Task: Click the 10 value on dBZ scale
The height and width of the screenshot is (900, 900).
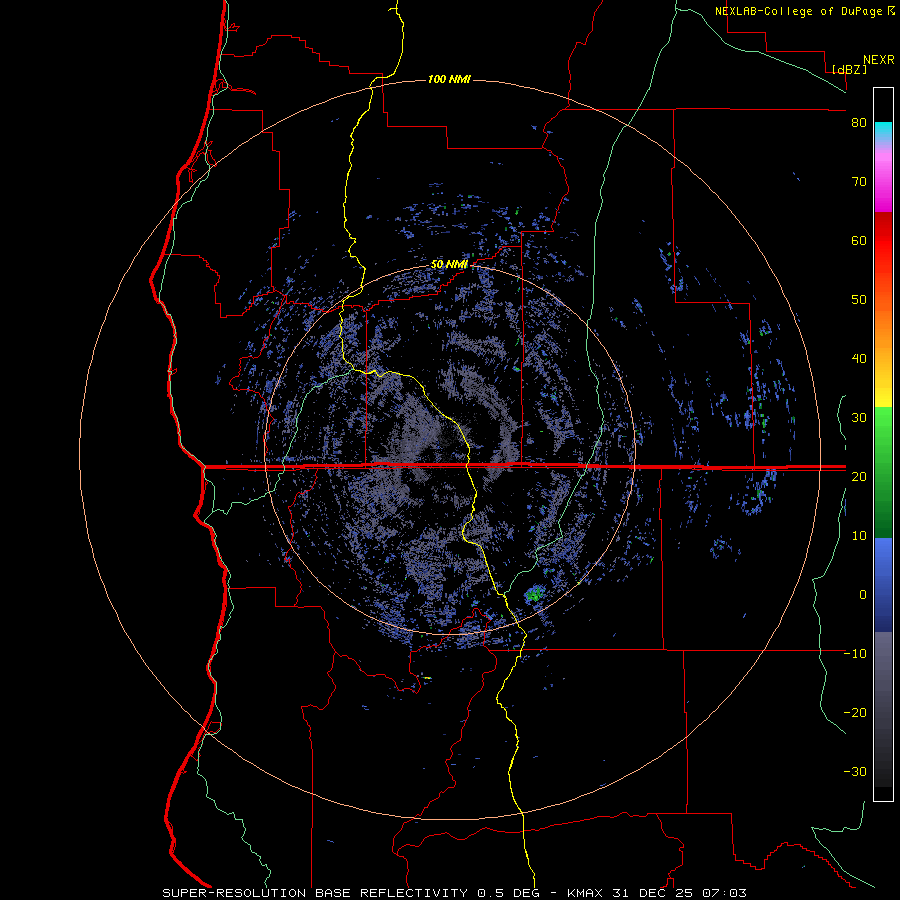Action: click(x=859, y=536)
